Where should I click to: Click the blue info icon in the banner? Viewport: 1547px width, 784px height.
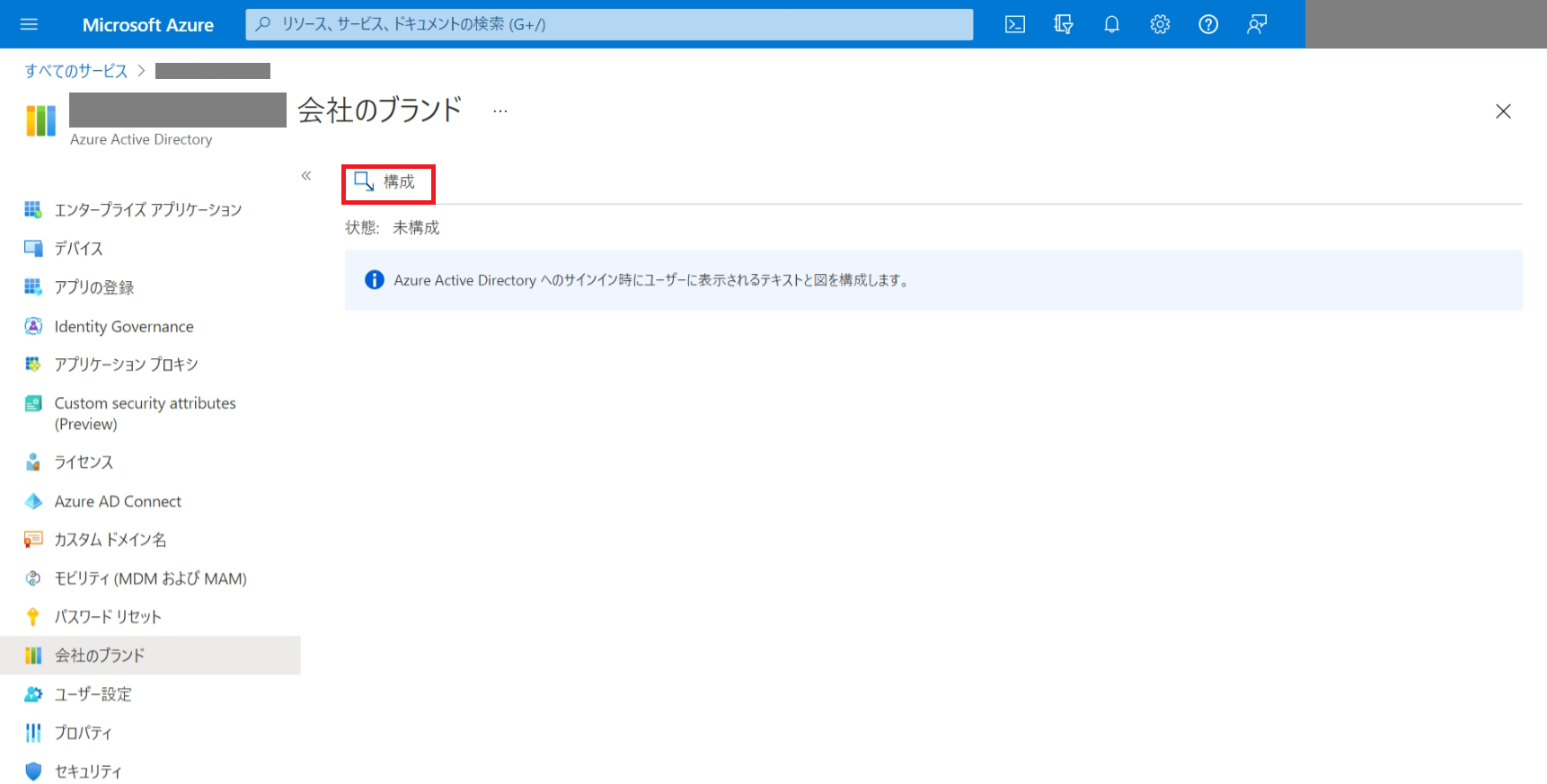pos(375,280)
